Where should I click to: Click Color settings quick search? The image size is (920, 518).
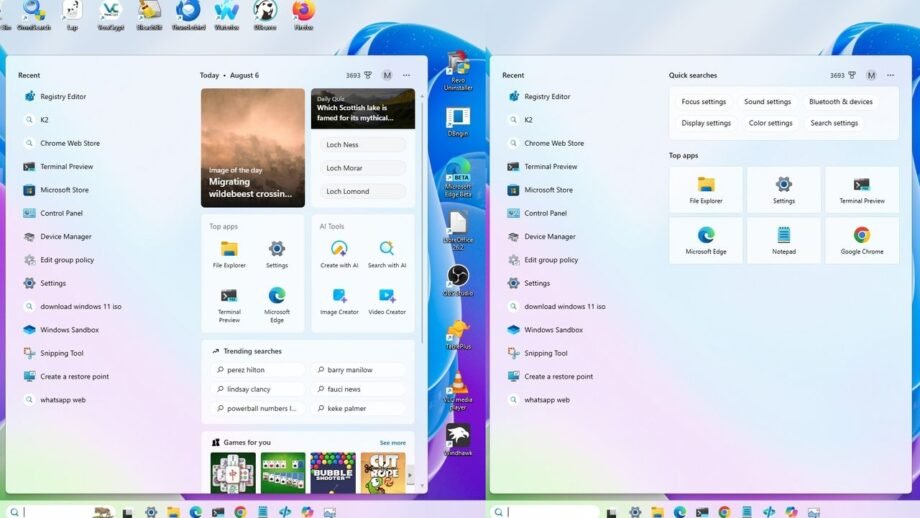click(770, 123)
